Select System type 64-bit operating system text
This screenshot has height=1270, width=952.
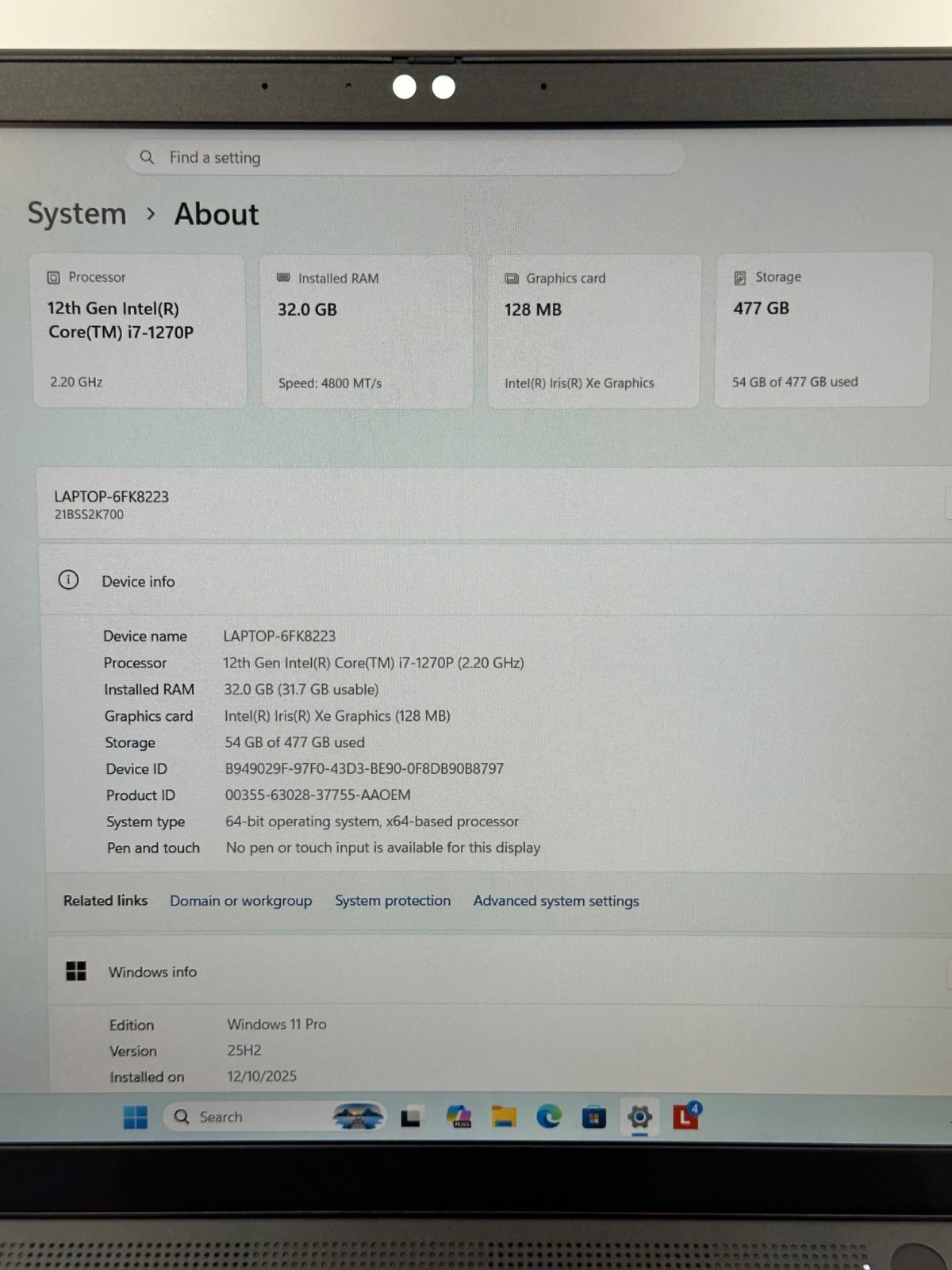pos(372,822)
